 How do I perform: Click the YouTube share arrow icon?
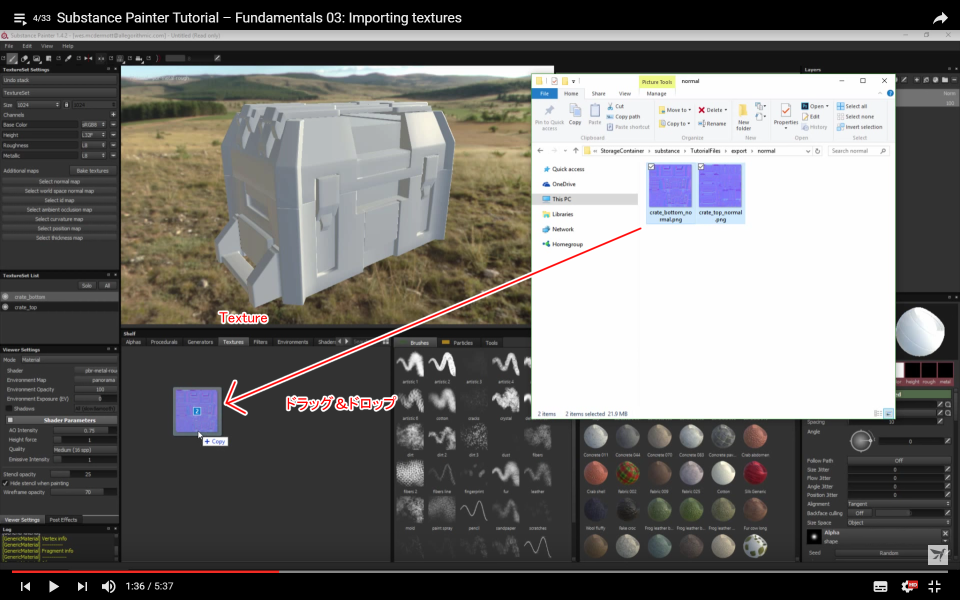coord(940,18)
